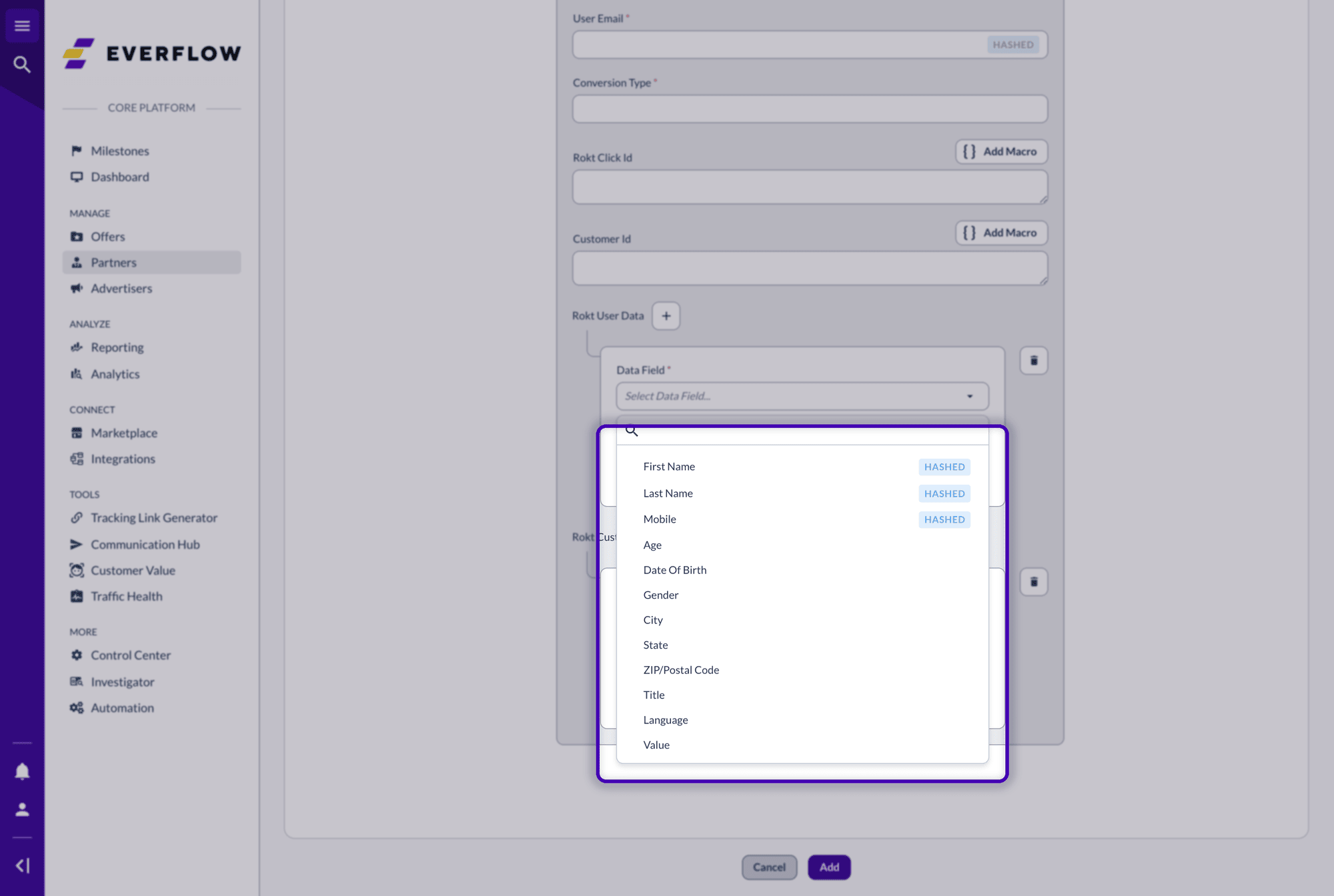The width and height of the screenshot is (1334, 896).
Task: Collapse the sidebar with arrow icon
Action: [x=22, y=865]
